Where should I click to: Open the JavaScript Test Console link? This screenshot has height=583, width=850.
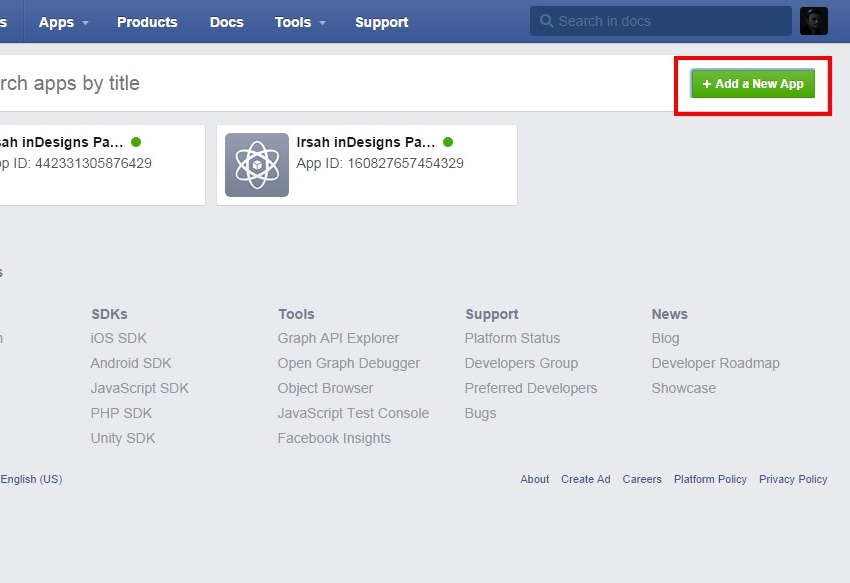tap(353, 413)
